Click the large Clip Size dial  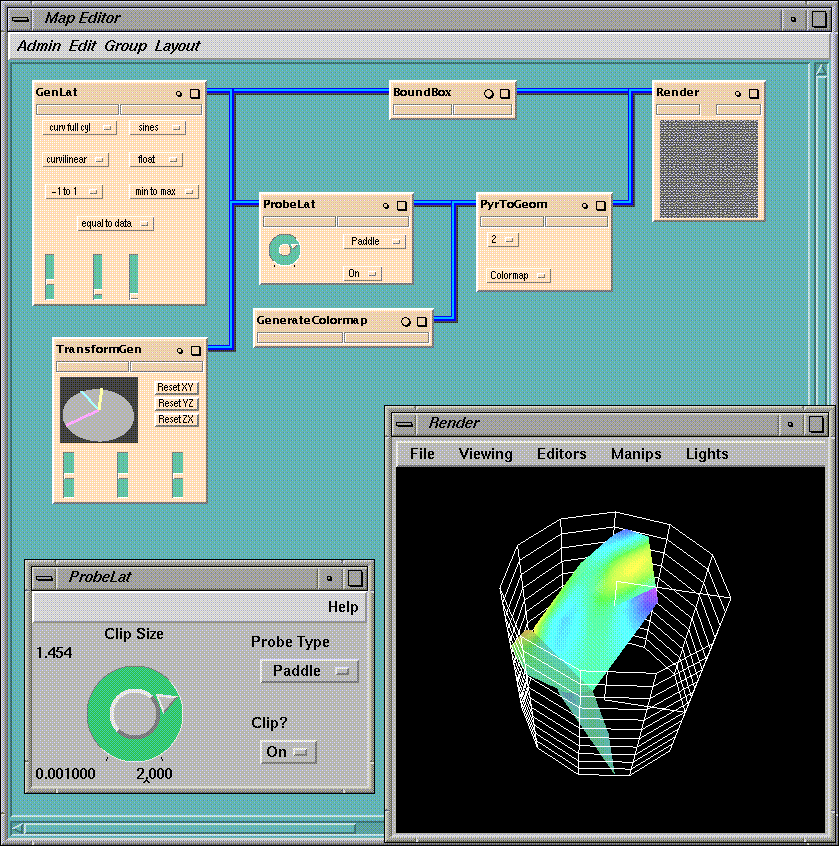(132, 714)
